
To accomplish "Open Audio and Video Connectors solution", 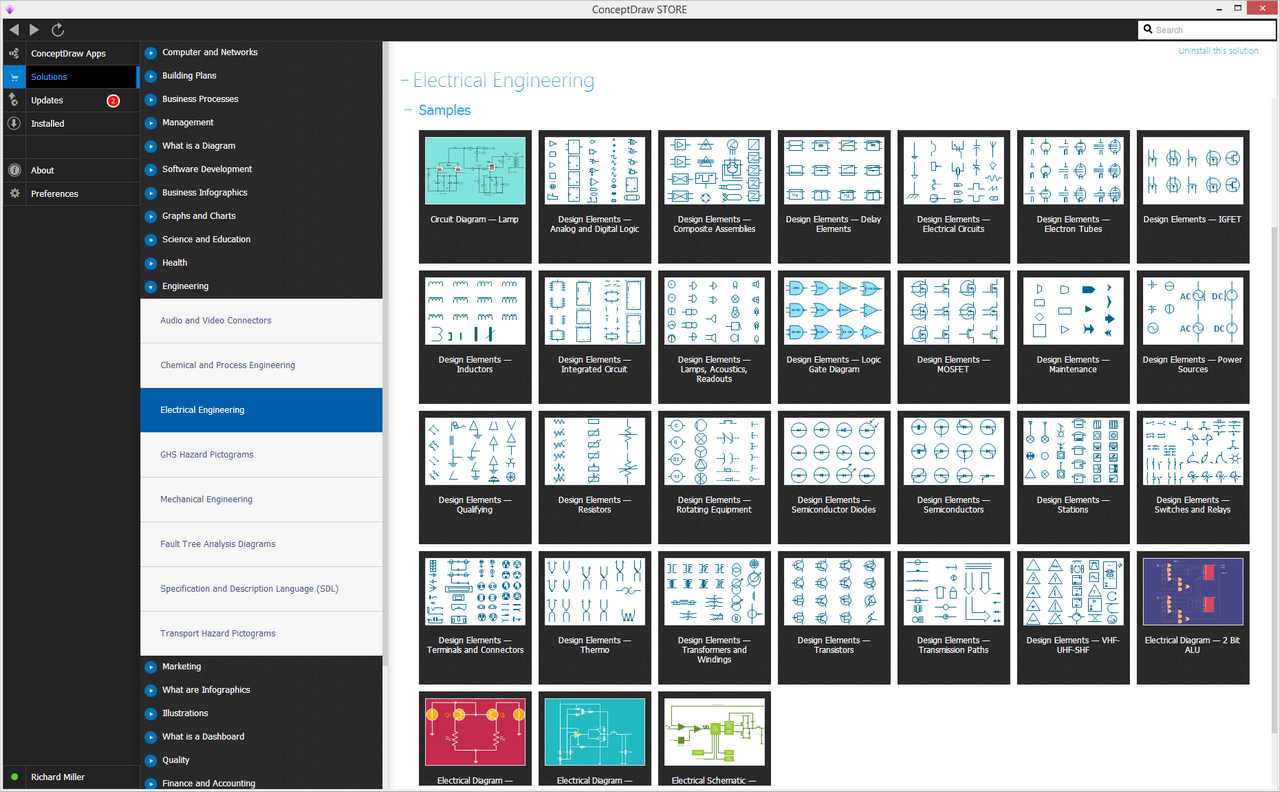I will tap(261, 321).
